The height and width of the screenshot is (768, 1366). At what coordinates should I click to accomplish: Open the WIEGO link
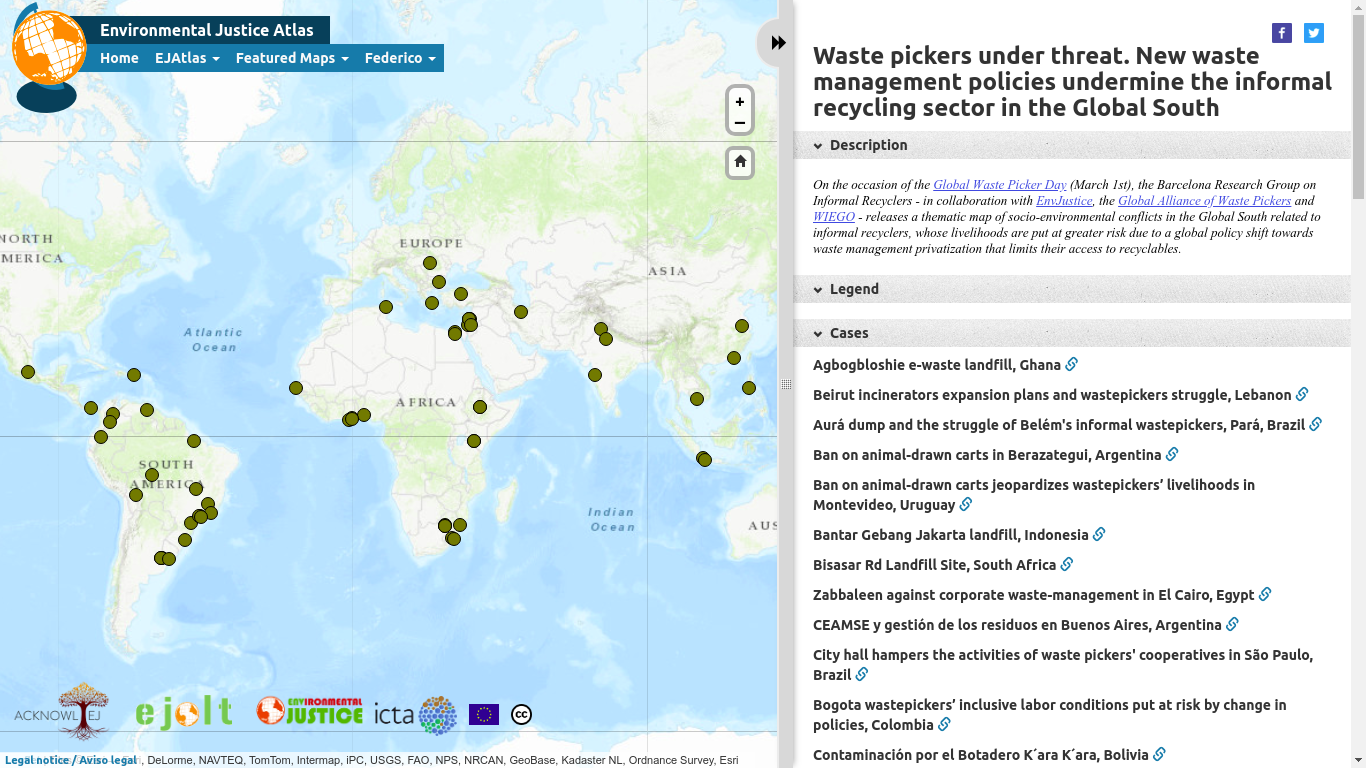tap(833, 217)
